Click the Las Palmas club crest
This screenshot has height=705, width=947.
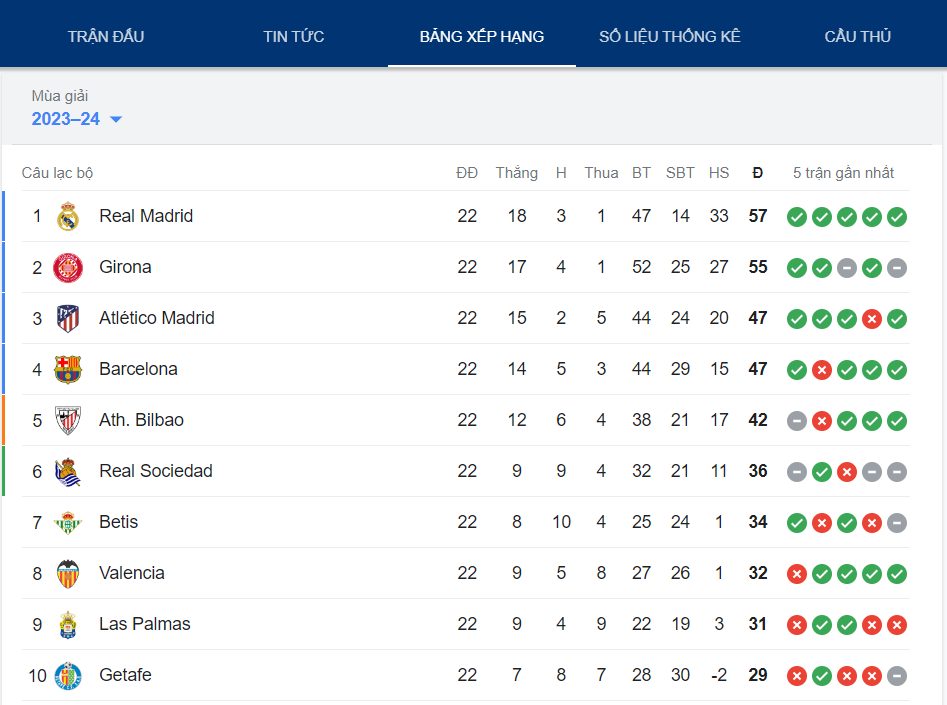pos(68,624)
